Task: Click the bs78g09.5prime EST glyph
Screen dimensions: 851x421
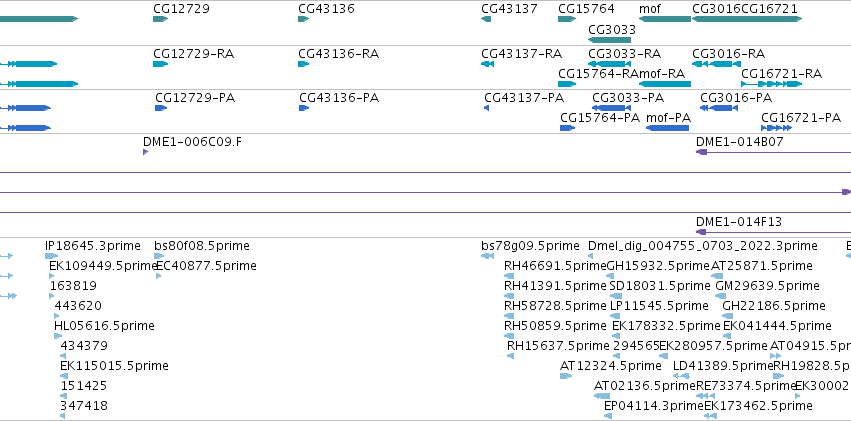Action: tap(487, 256)
